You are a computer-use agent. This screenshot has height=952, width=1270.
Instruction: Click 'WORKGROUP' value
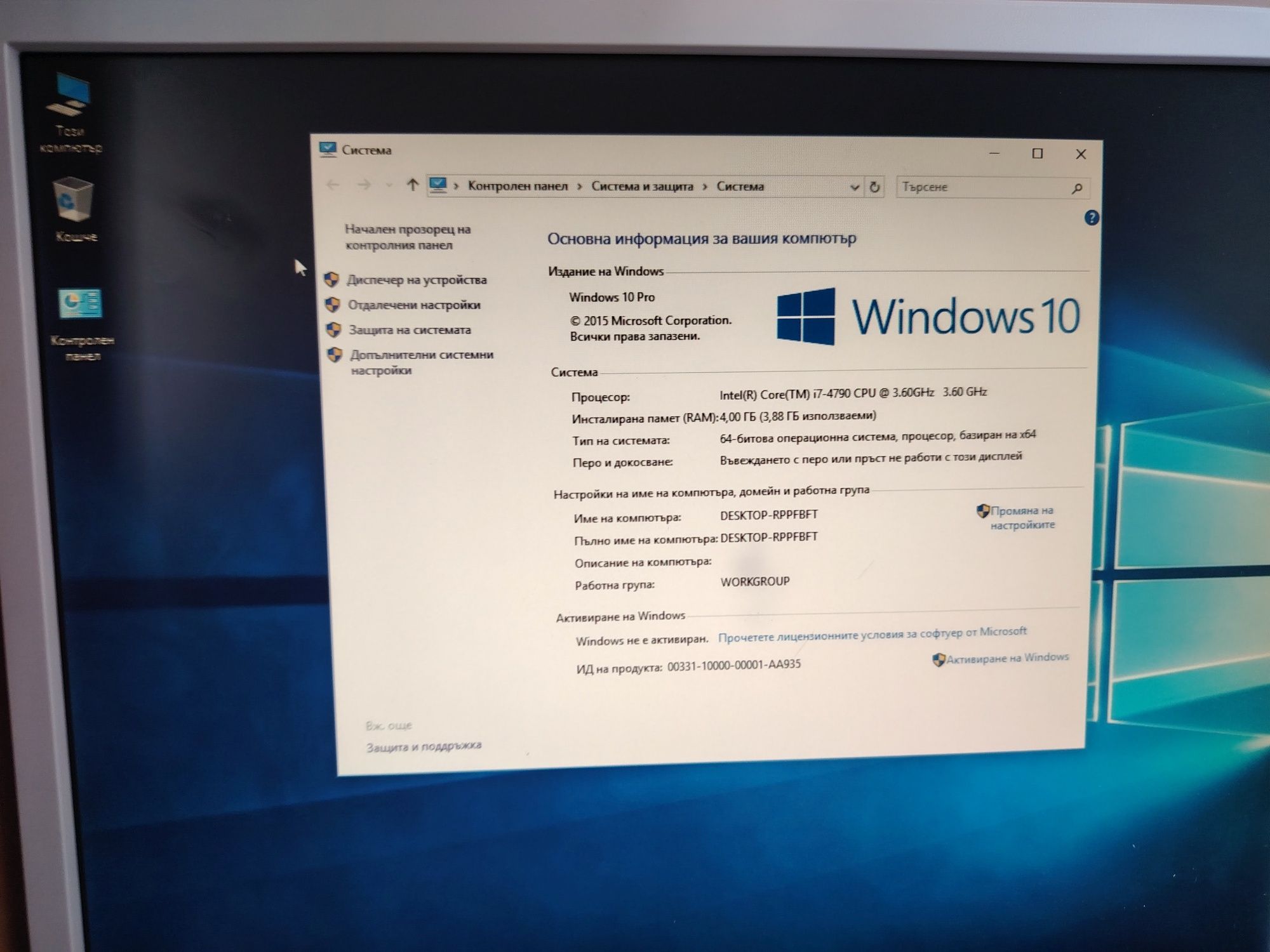tap(755, 581)
